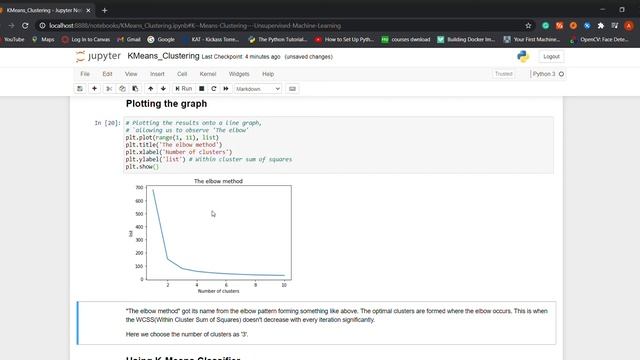Open the Gmail bookmark

129,40
